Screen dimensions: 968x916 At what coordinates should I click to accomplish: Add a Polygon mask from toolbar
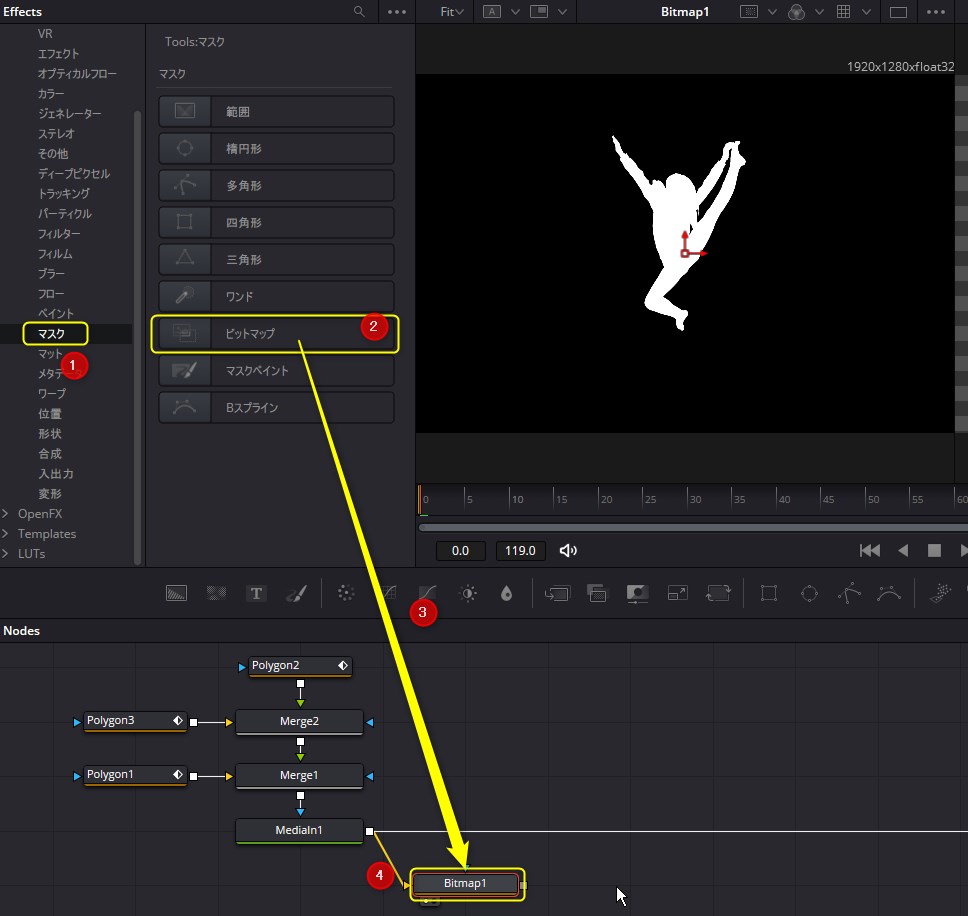849,594
